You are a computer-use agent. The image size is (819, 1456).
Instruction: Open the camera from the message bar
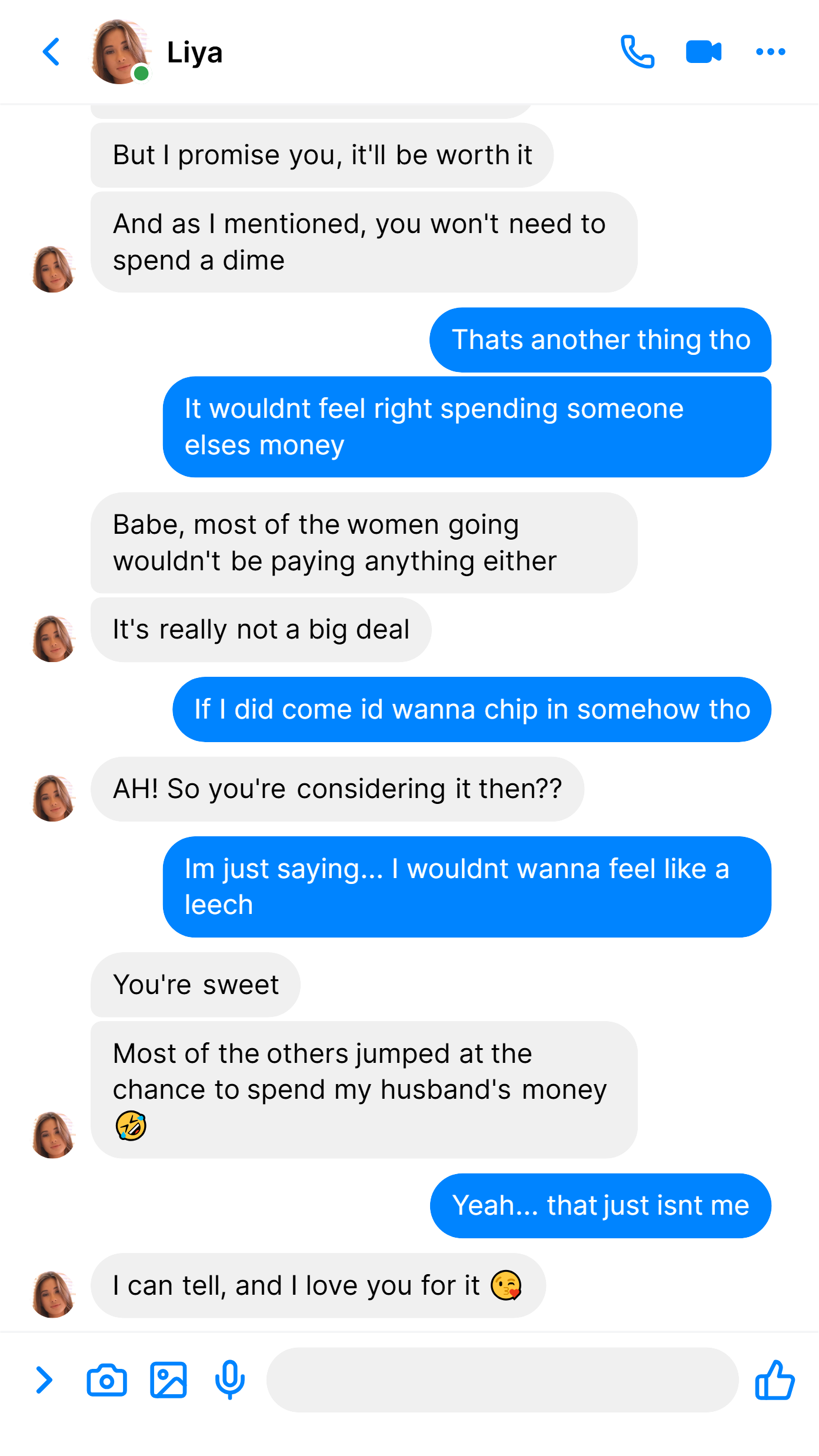point(106,1380)
